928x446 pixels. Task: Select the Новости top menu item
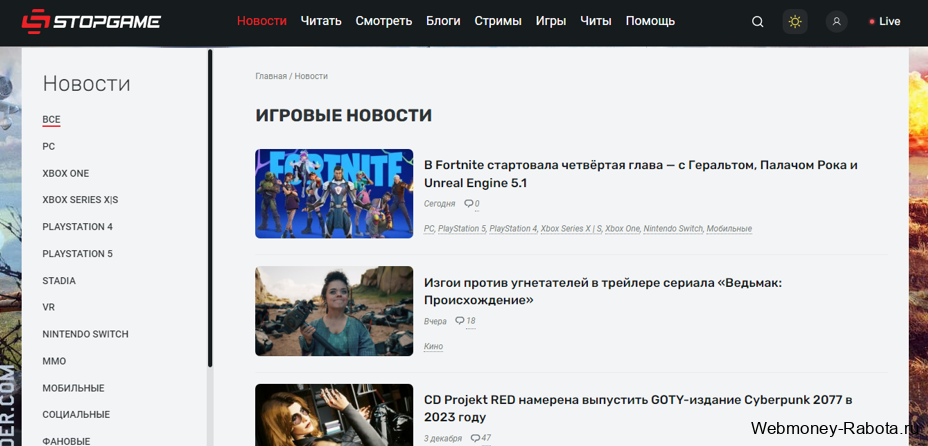pyautogui.click(x=262, y=21)
